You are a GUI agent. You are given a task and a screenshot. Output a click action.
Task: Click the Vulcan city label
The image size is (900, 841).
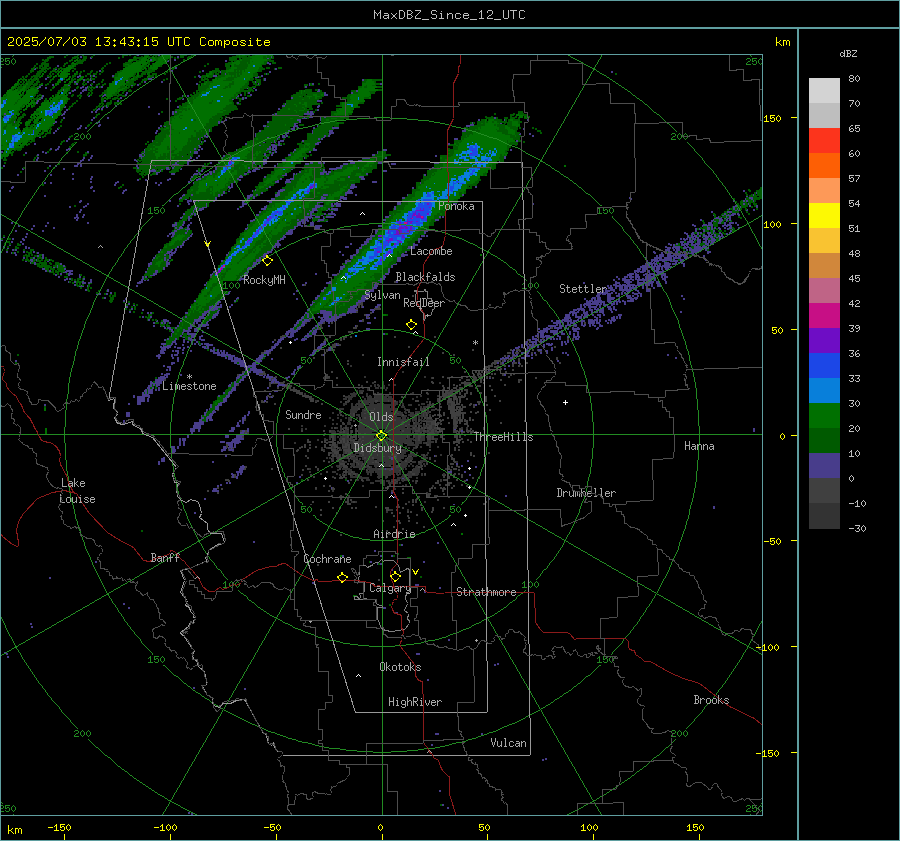(x=509, y=743)
